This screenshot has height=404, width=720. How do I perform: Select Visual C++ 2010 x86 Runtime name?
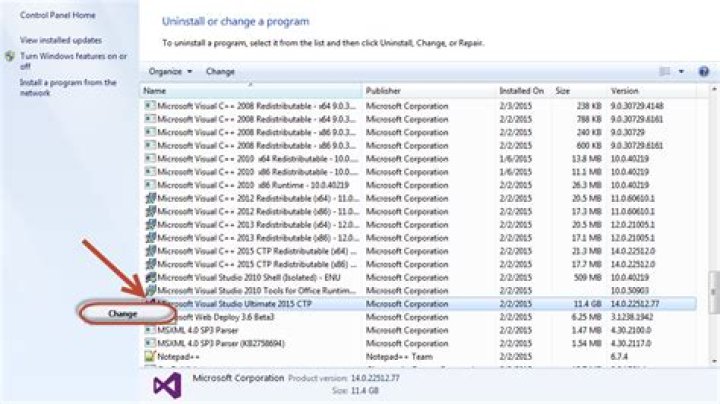tap(253, 185)
